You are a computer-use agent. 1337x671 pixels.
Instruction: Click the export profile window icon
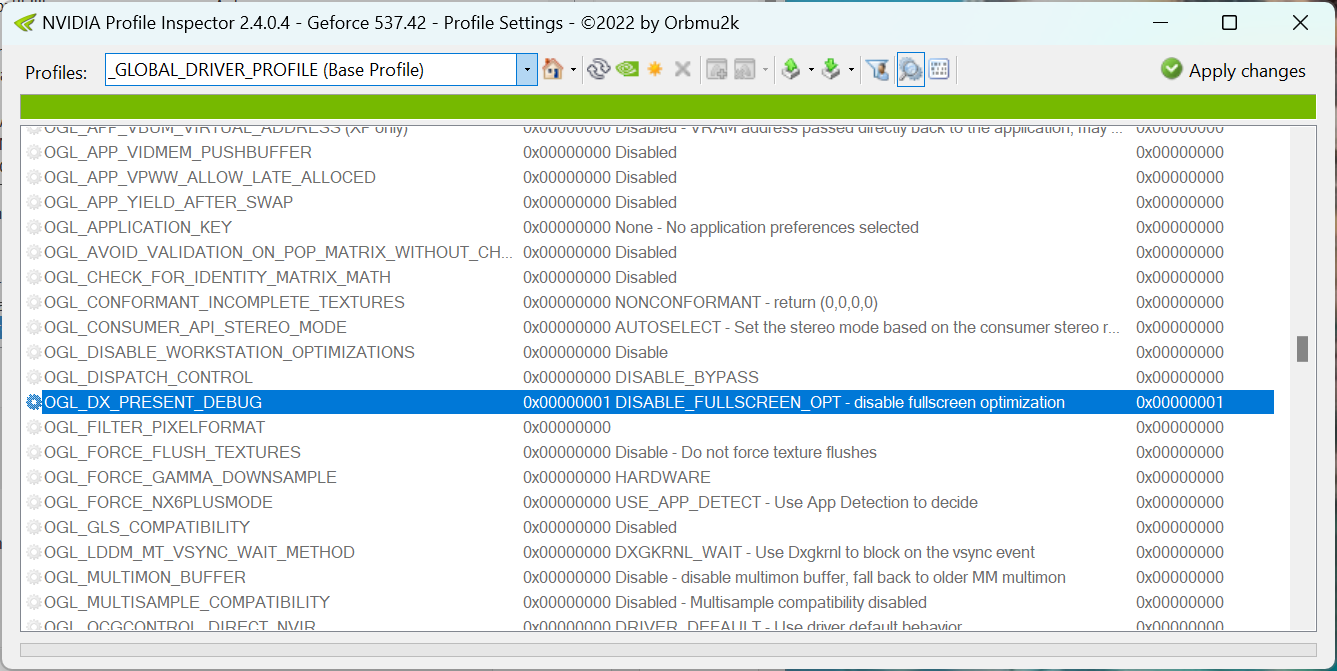(743, 69)
